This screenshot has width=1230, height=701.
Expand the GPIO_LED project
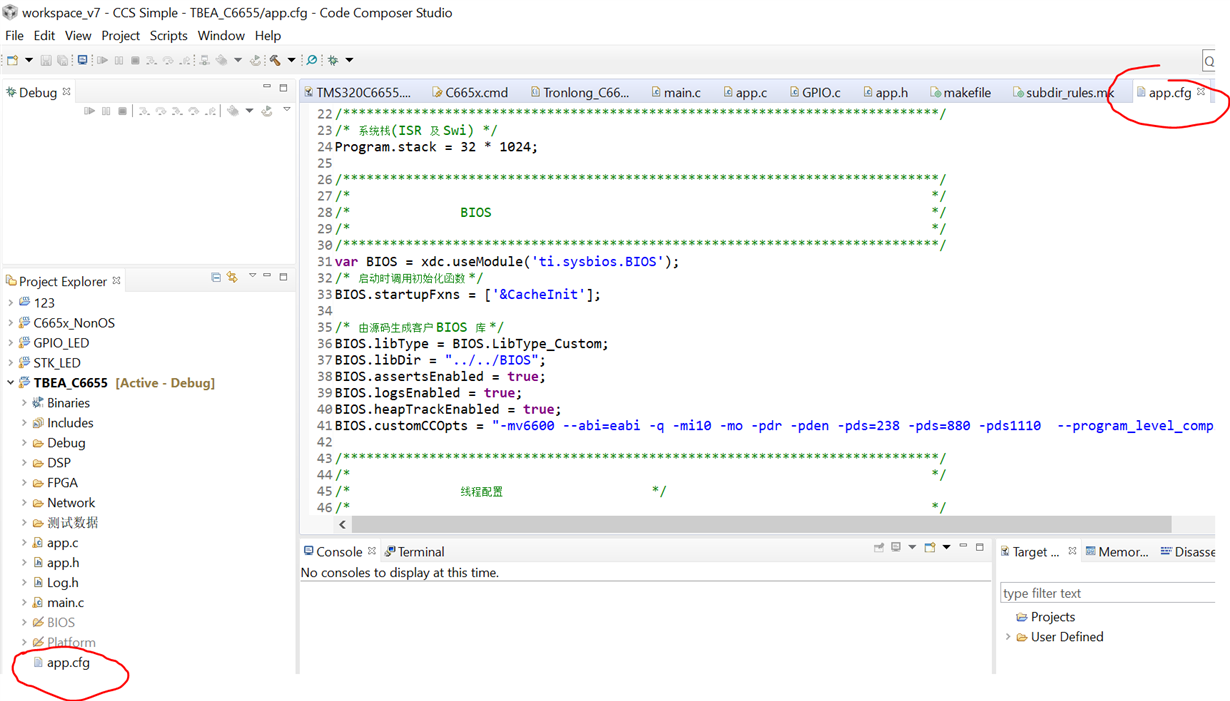click(11, 342)
